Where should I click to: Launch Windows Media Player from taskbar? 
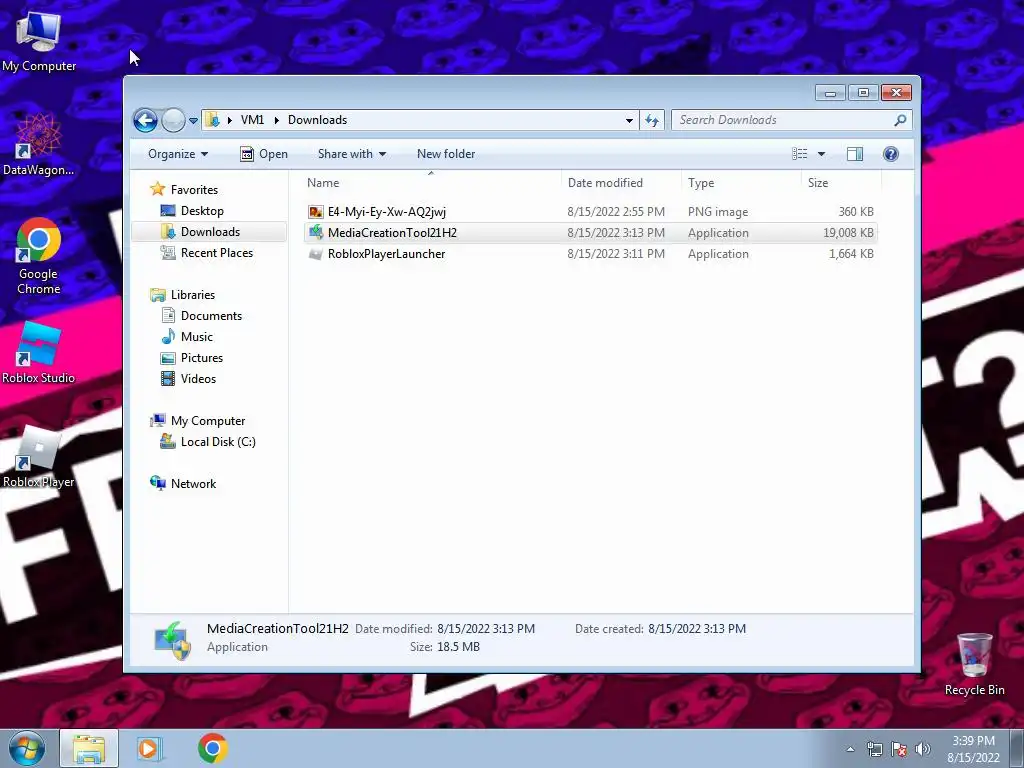tap(149, 748)
